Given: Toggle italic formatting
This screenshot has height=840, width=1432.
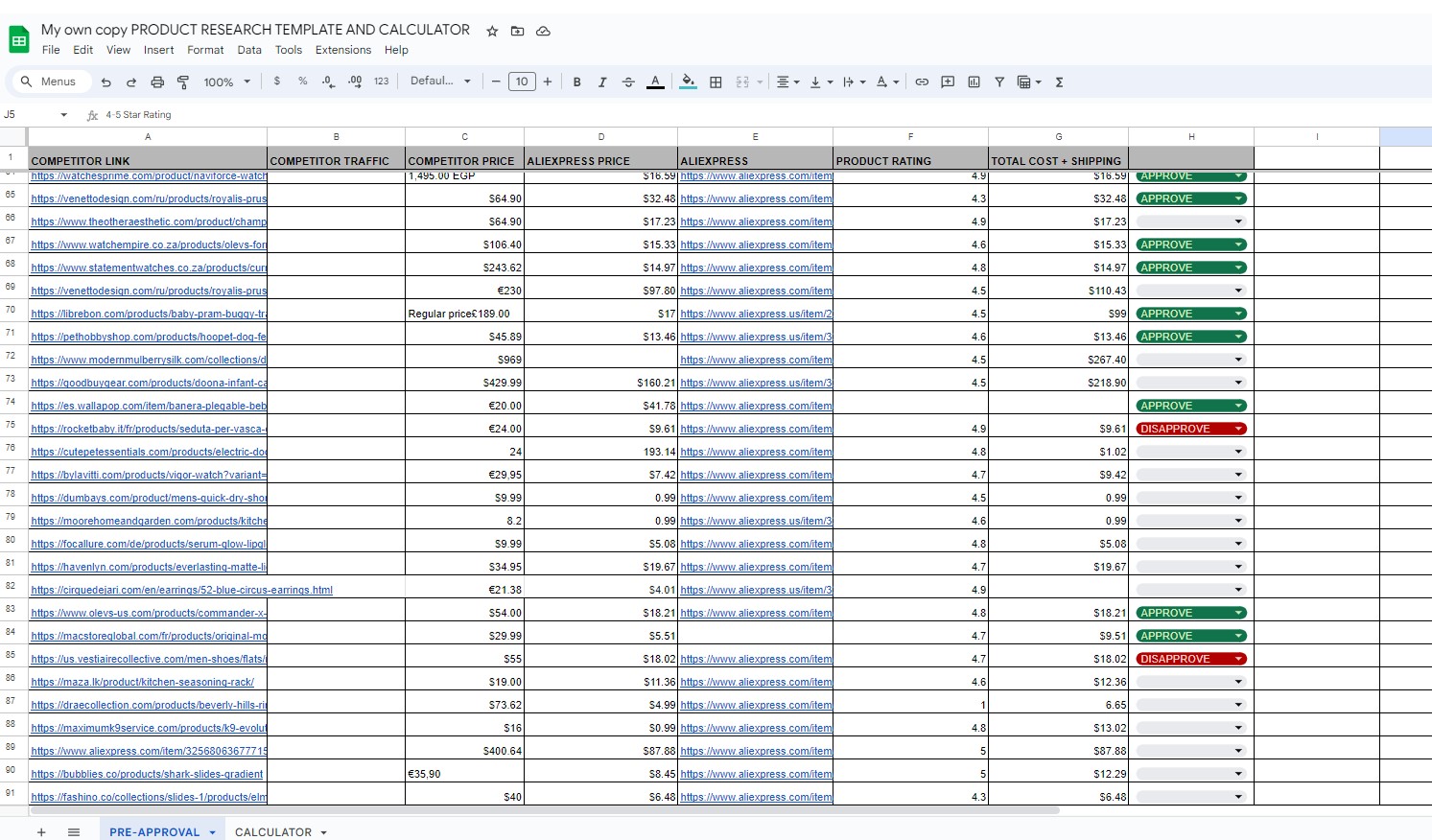Looking at the screenshot, I should [602, 82].
